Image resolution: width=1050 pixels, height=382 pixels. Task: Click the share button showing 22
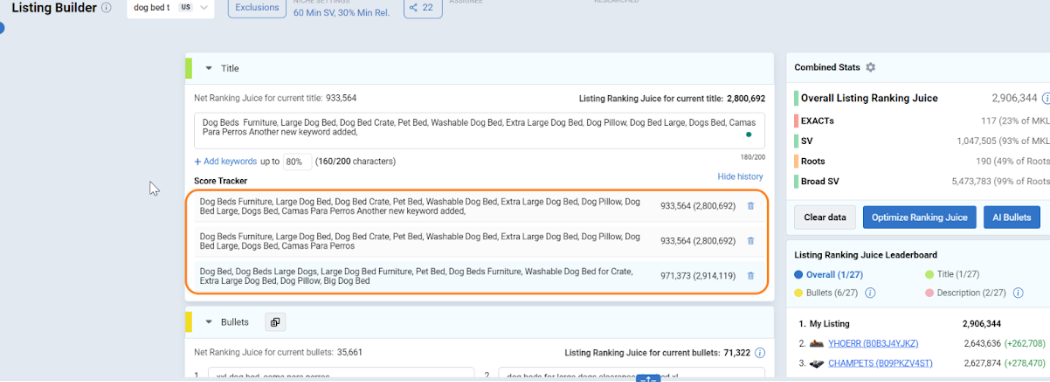(423, 8)
